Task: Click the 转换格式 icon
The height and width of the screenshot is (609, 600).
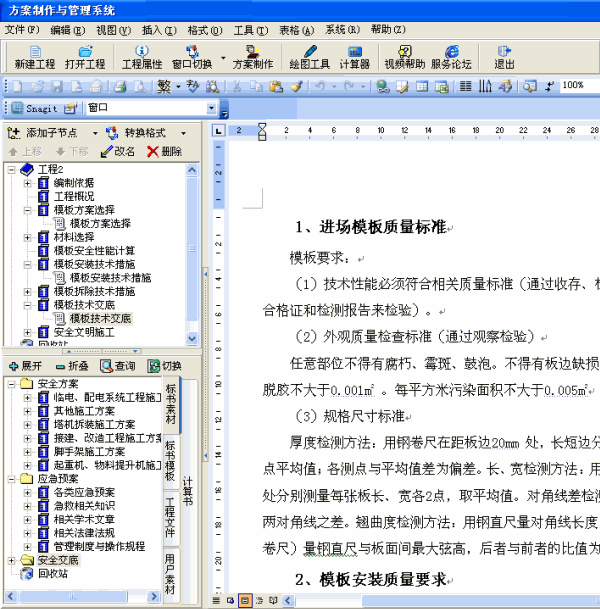Action: coord(112,133)
